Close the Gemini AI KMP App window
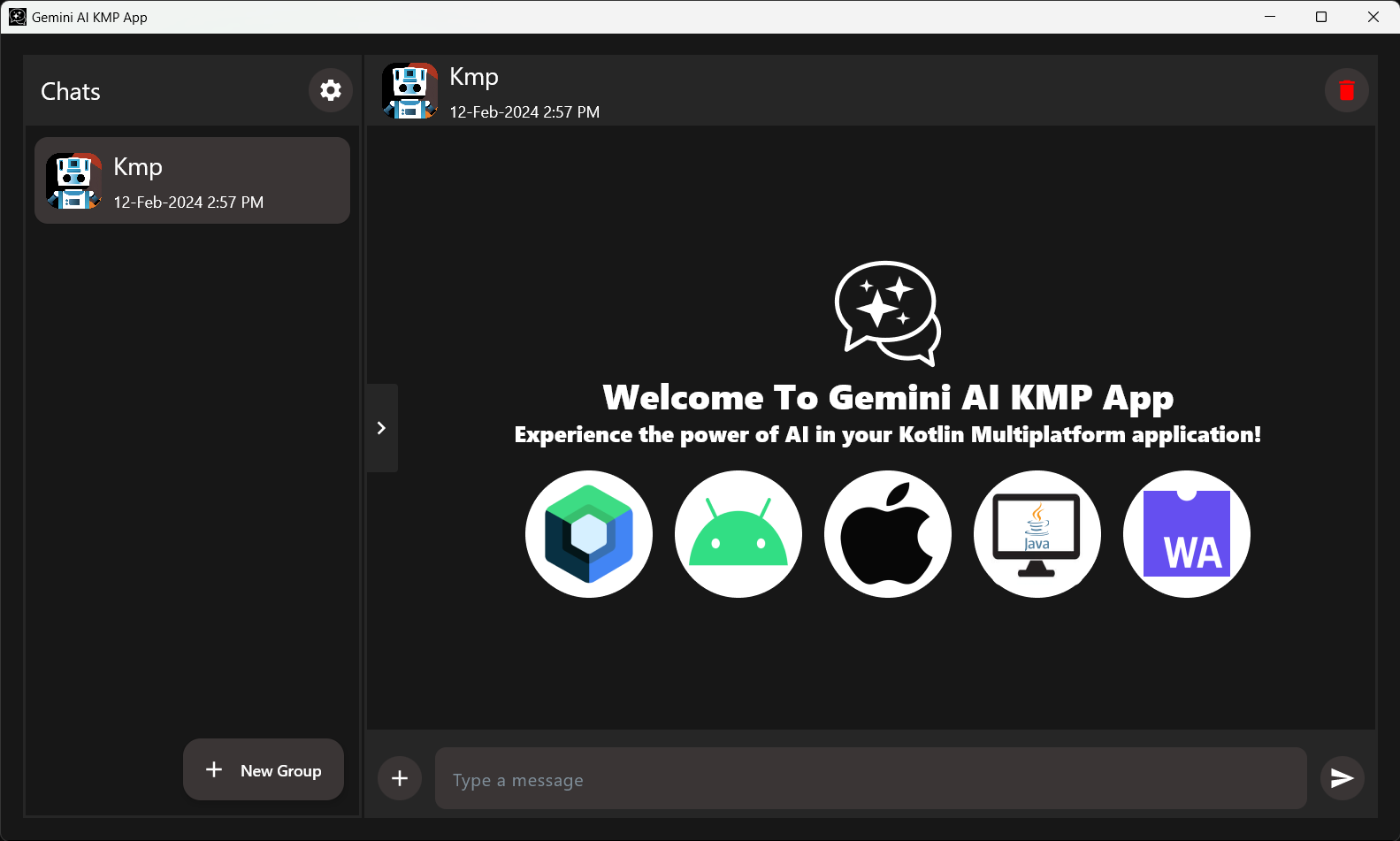Image resolution: width=1400 pixels, height=841 pixels. point(1373,17)
